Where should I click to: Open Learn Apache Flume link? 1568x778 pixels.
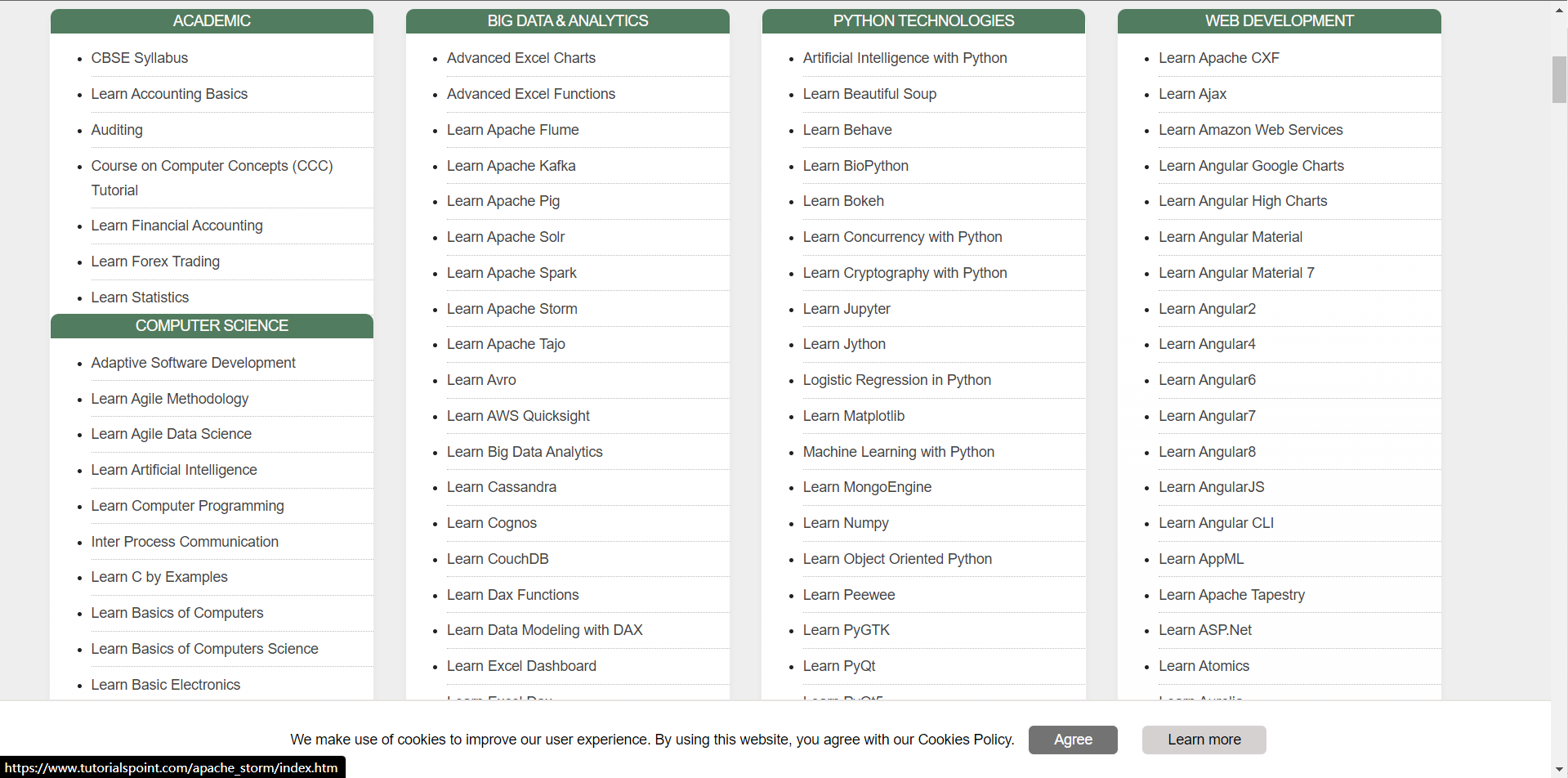tap(513, 130)
